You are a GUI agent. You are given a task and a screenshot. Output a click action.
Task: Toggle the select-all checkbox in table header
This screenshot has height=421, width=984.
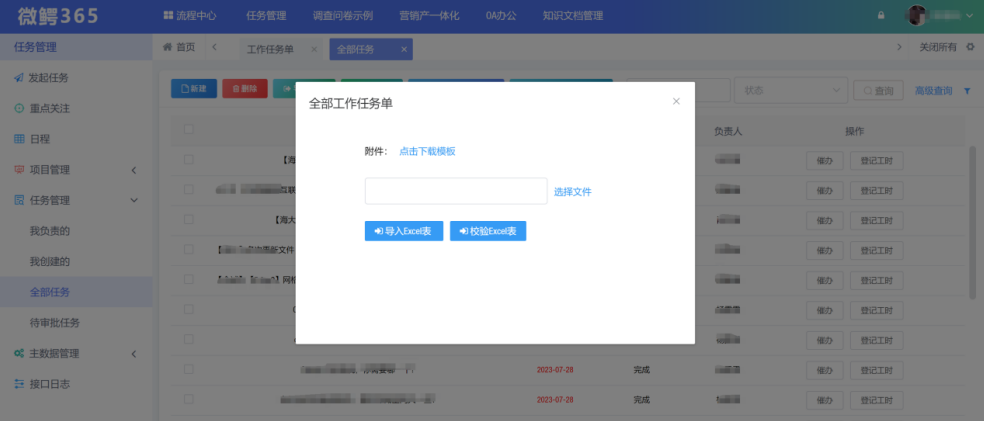click(x=189, y=130)
